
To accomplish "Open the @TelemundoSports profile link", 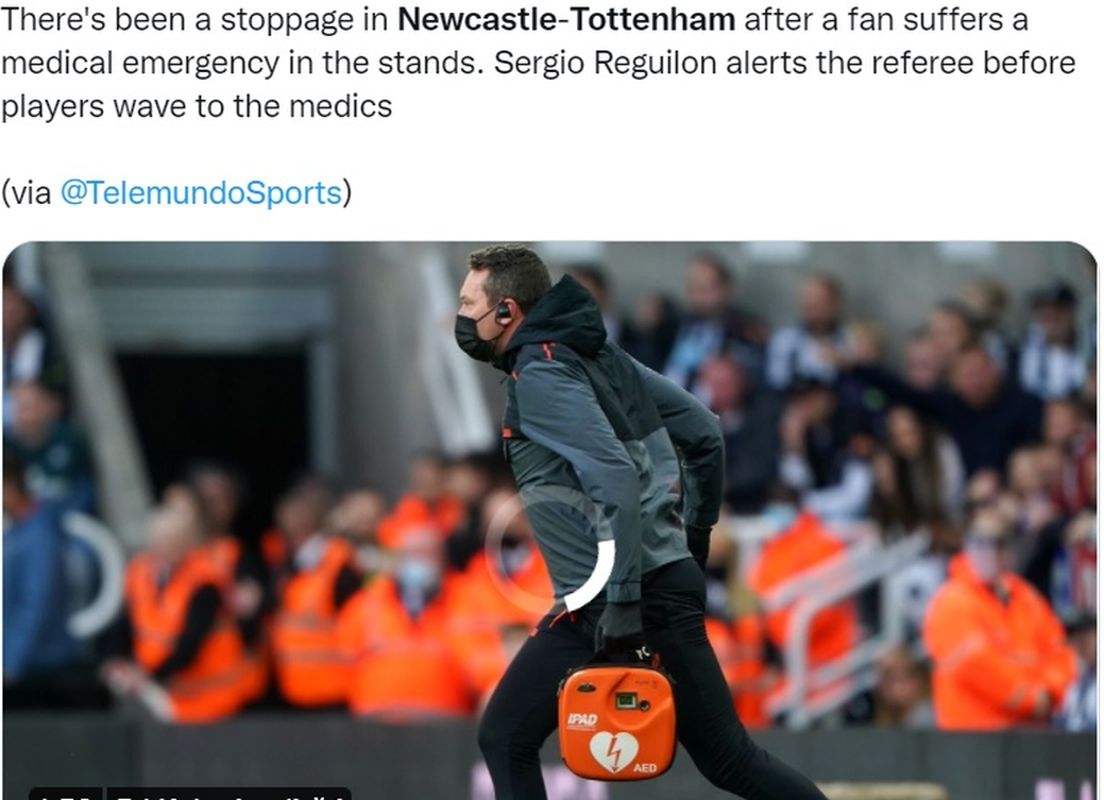I will coord(201,192).
